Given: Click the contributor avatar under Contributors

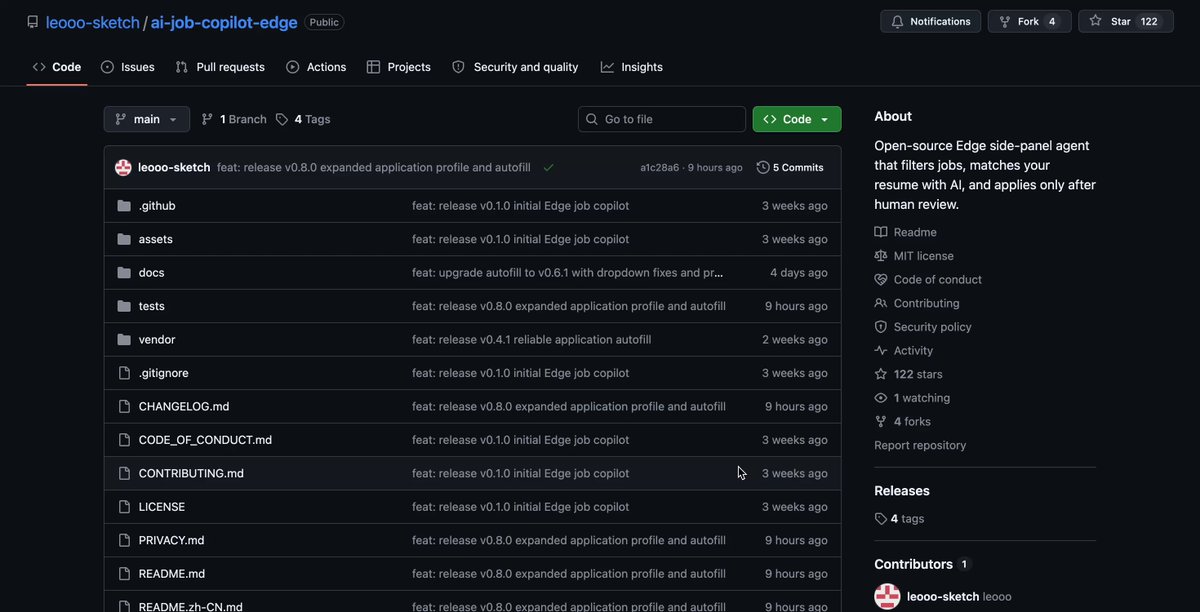Looking at the screenshot, I should pos(887,597).
